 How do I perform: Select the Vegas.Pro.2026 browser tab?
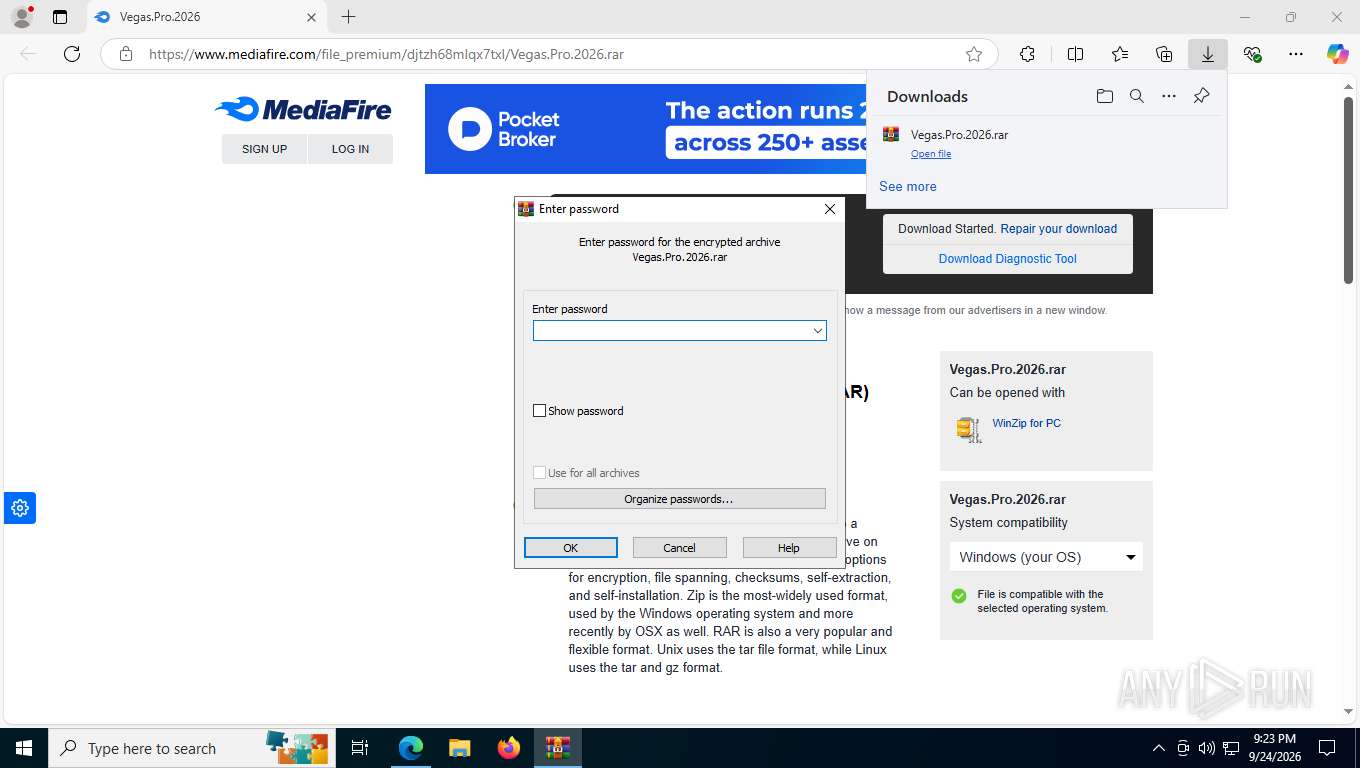point(205,17)
